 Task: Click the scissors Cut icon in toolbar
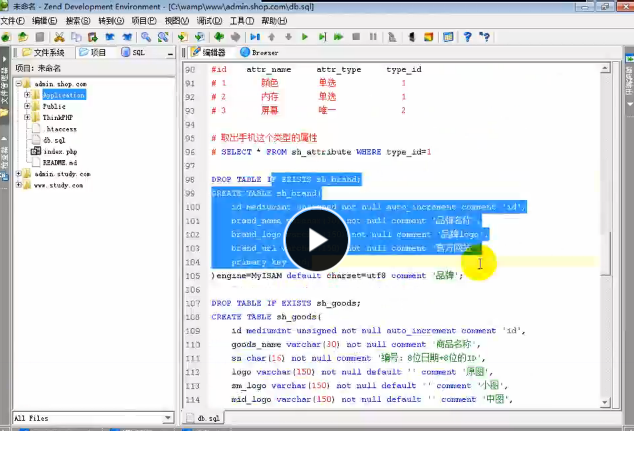(x=59, y=37)
